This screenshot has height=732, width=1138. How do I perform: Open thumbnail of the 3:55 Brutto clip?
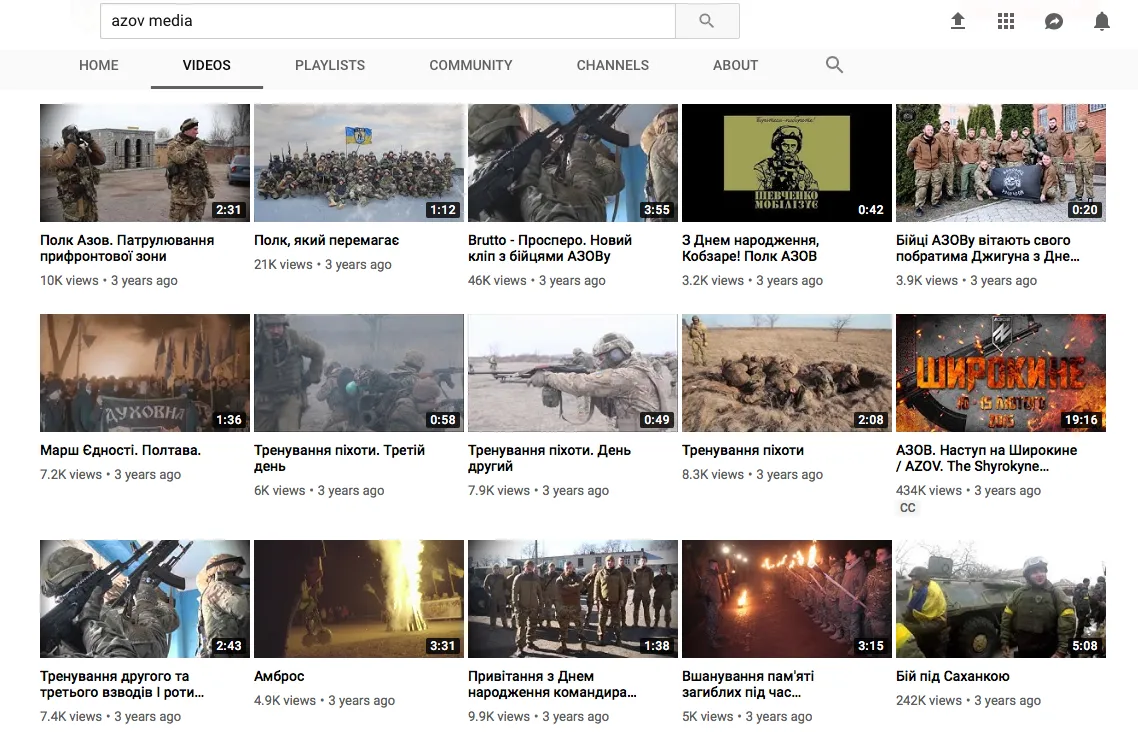(573, 163)
